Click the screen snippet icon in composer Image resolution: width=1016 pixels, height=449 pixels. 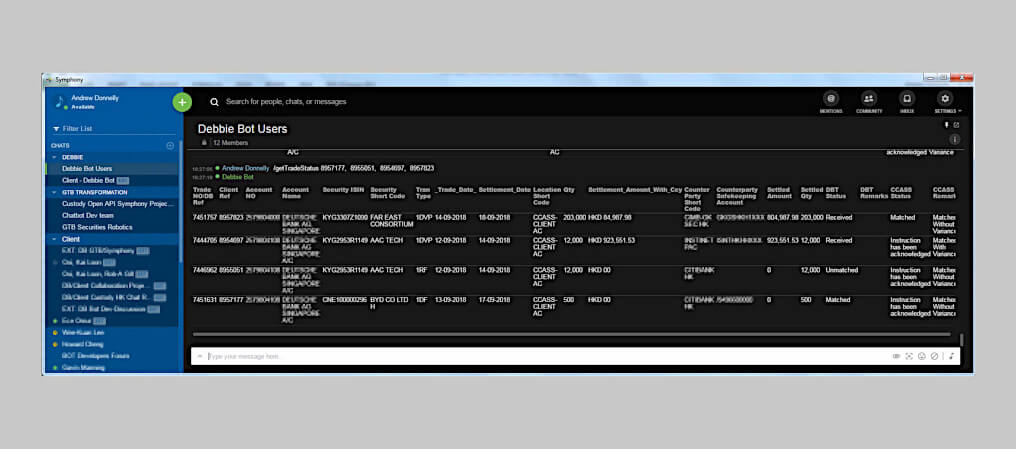point(909,356)
